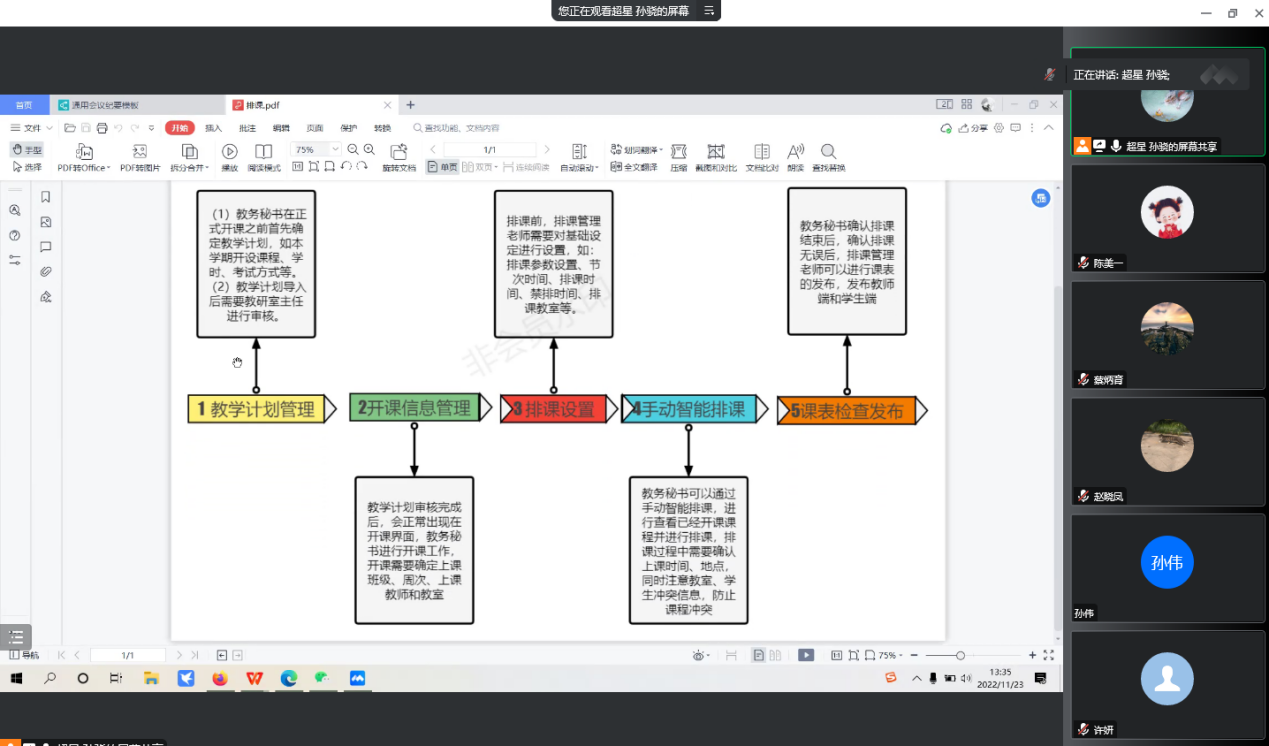The width and height of the screenshot is (1269, 746).
Task: Open Firefox from the taskbar
Action: point(220,678)
